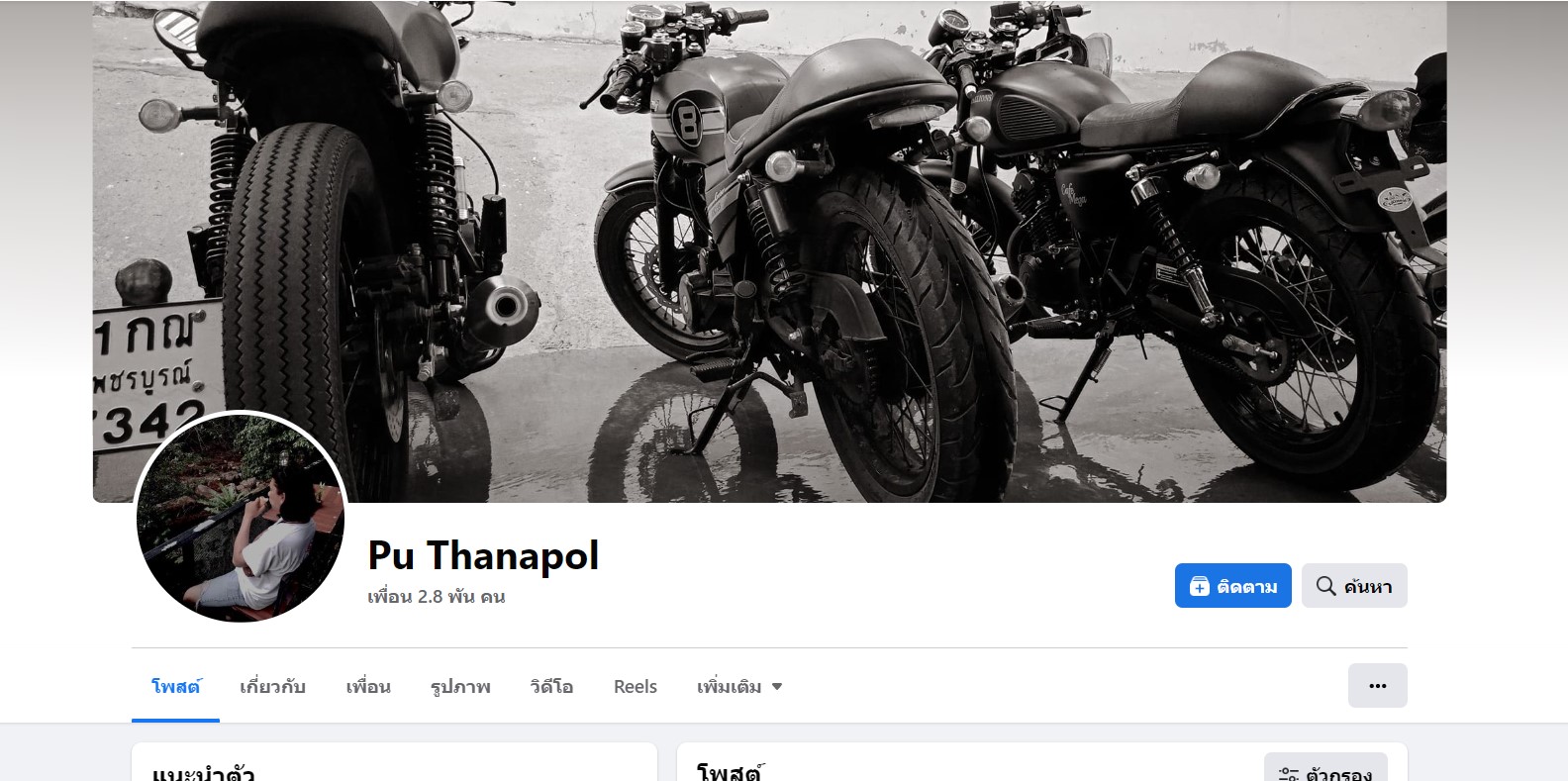The width and height of the screenshot is (1568, 781).
Task: Open the Reels tab
Action: 636,686
